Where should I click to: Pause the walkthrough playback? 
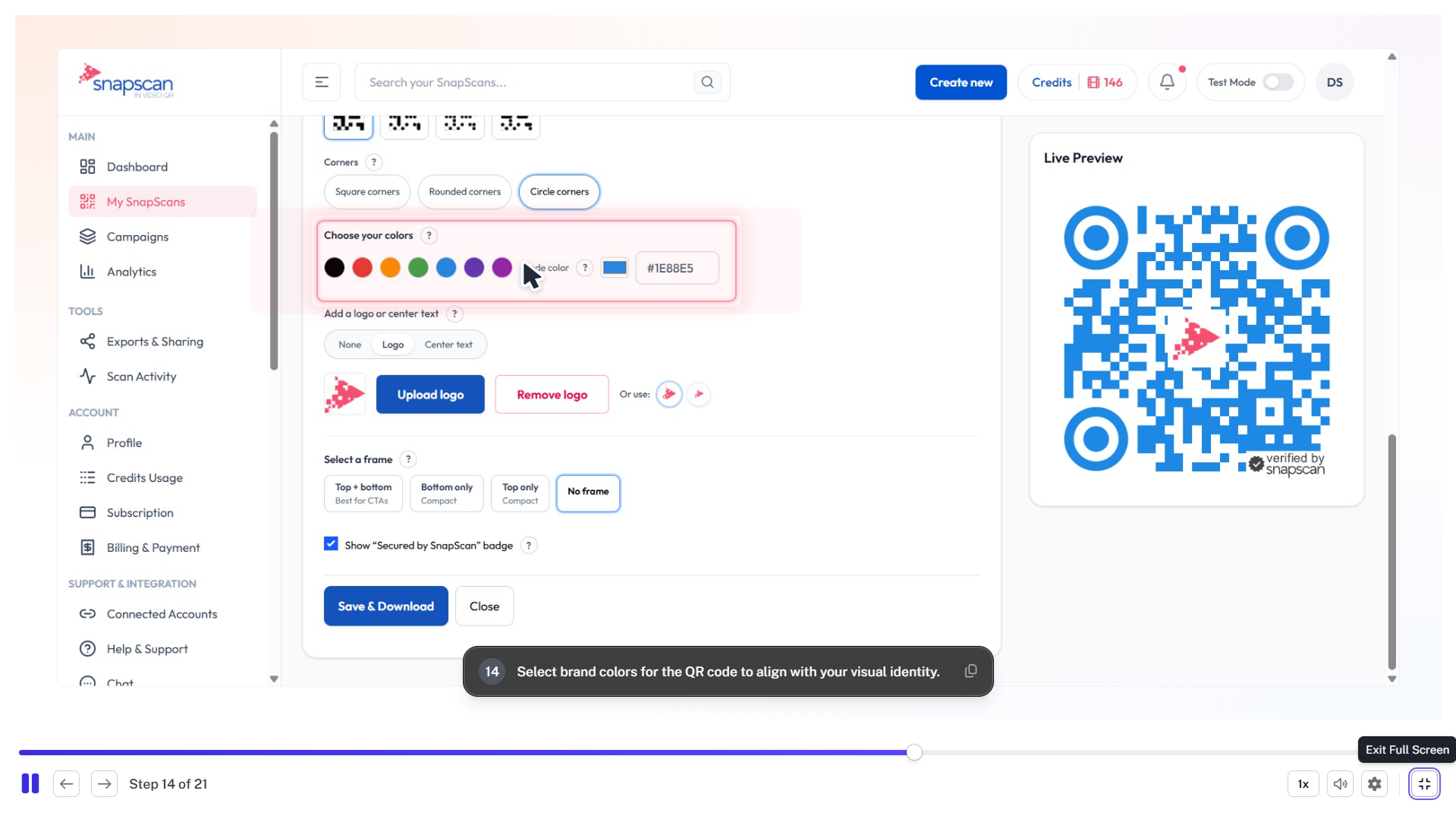[x=30, y=784]
